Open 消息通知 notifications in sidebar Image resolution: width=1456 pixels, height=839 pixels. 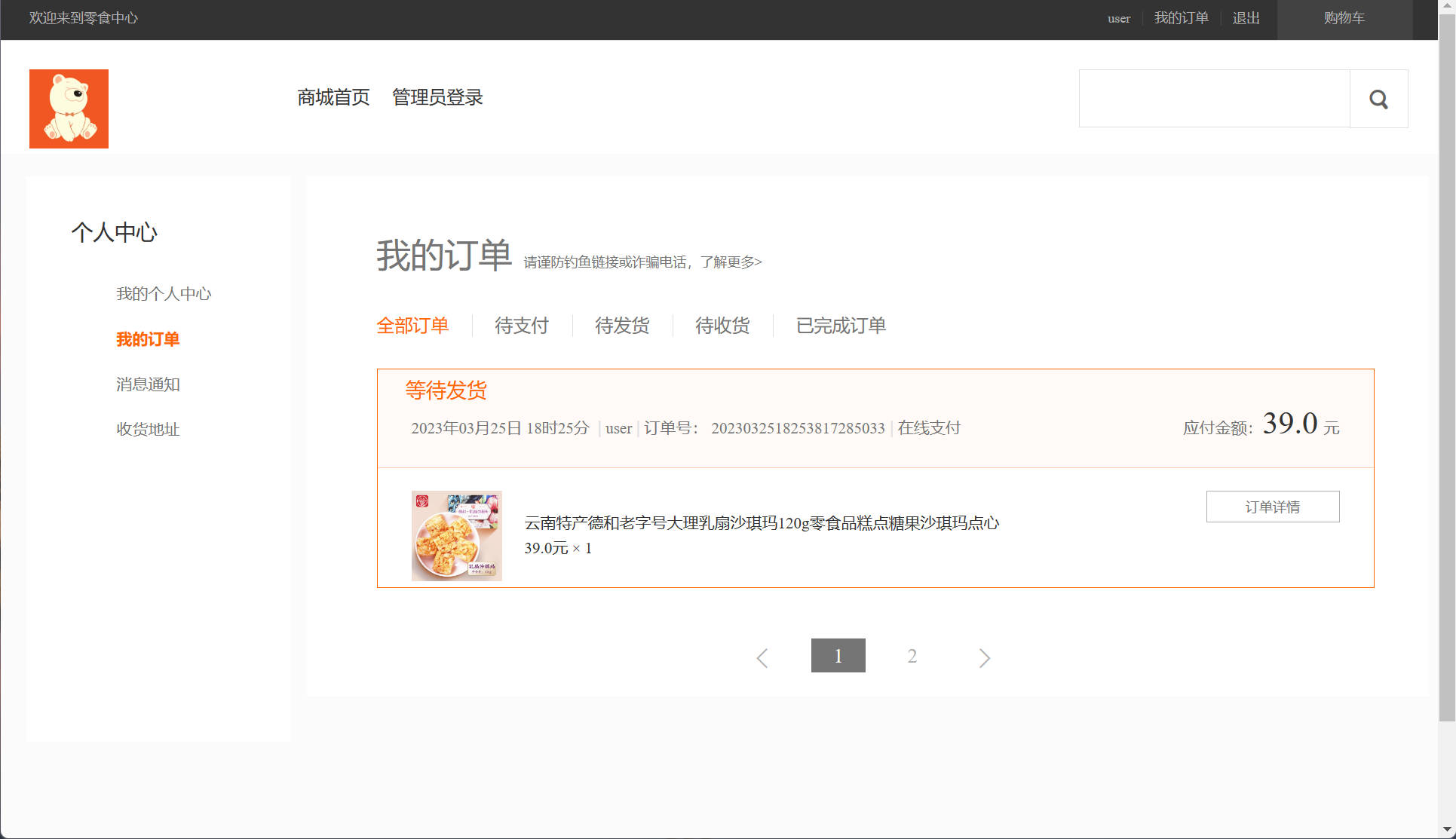pyautogui.click(x=148, y=384)
